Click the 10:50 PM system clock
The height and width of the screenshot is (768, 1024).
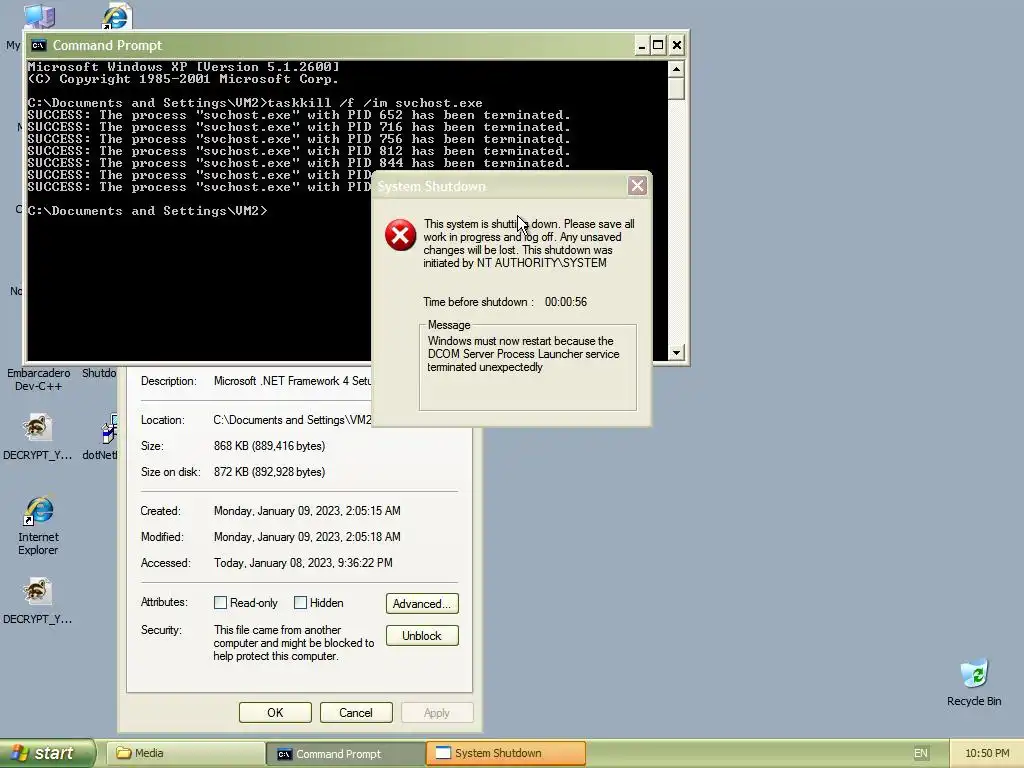(x=987, y=753)
